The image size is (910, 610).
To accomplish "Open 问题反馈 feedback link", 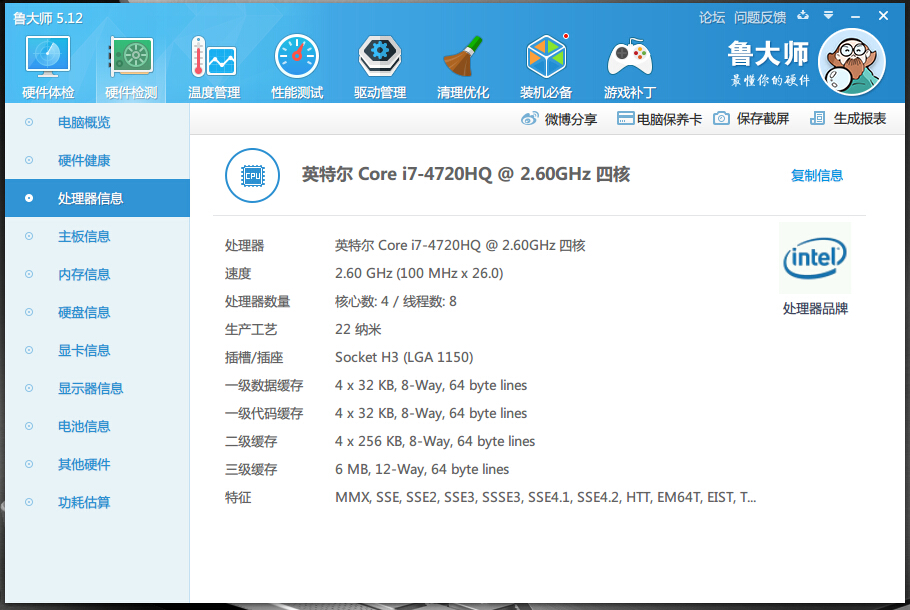I will 760,17.
